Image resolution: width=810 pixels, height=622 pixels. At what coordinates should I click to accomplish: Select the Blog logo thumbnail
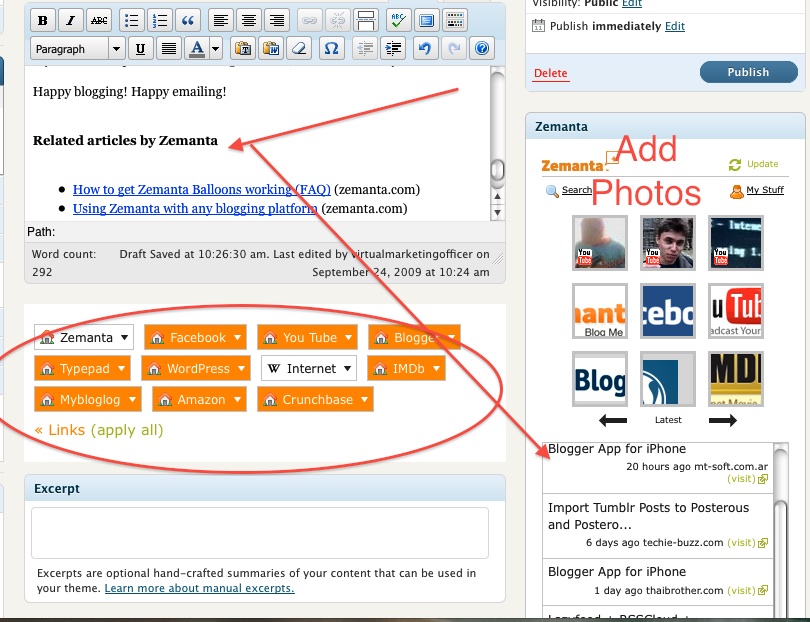(x=600, y=379)
